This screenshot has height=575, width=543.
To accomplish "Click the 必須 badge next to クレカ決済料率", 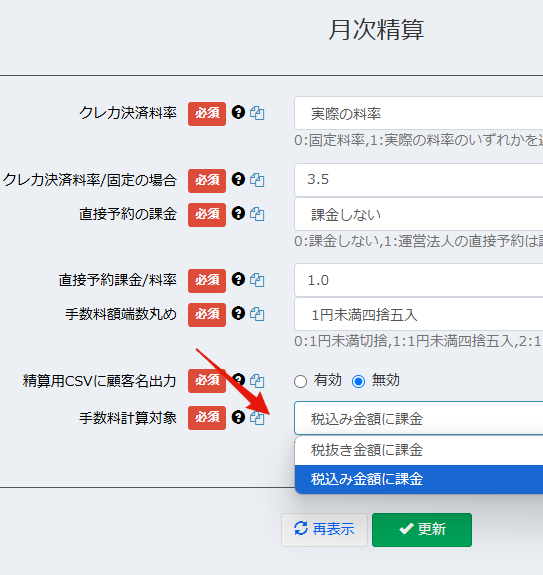I will pyautogui.click(x=207, y=114).
